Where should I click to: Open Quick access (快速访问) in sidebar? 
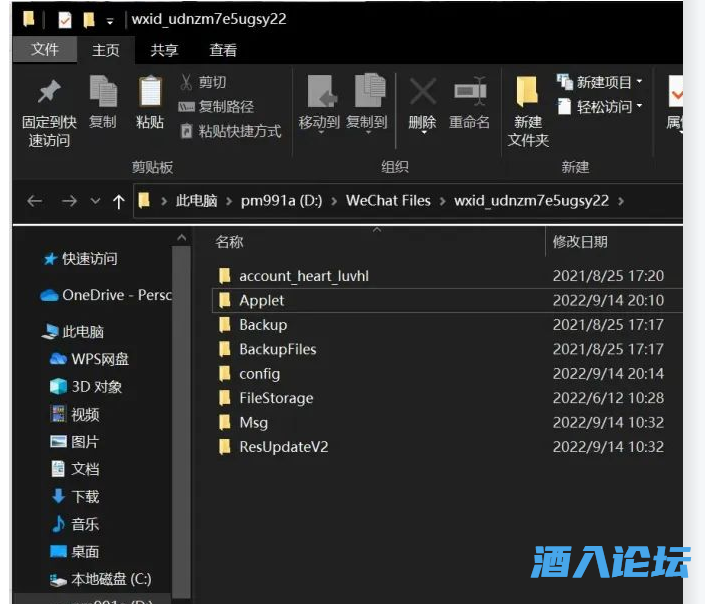tap(81, 259)
